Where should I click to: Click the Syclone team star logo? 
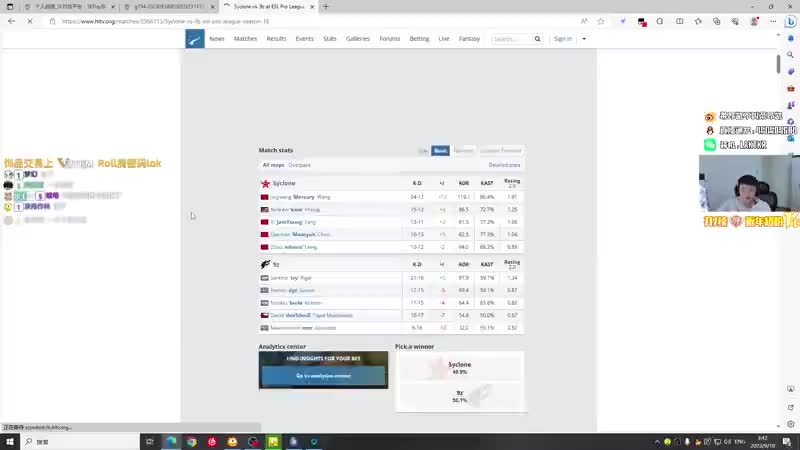(265, 184)
